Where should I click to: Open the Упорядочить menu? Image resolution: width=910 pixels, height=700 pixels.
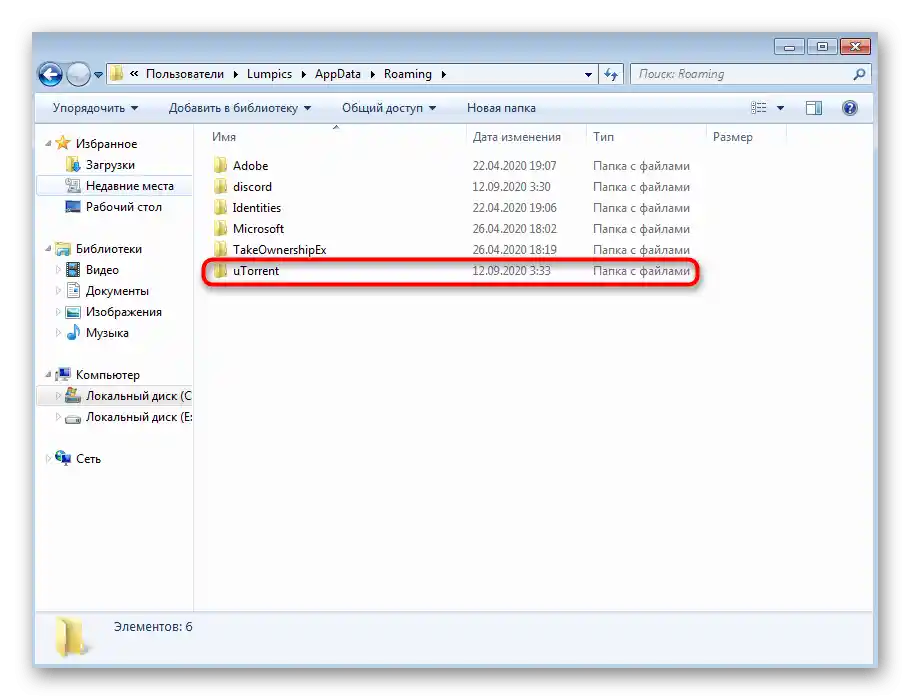[x=95, y=108]
